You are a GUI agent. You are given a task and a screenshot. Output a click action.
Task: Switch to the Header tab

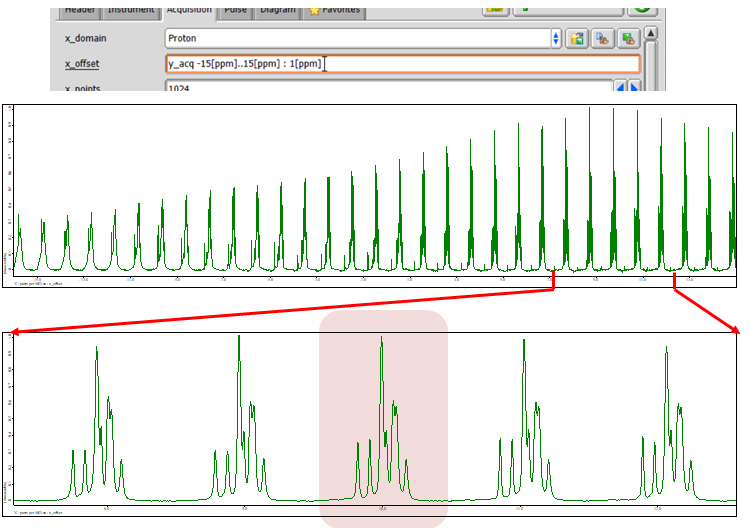pos(78,10)
